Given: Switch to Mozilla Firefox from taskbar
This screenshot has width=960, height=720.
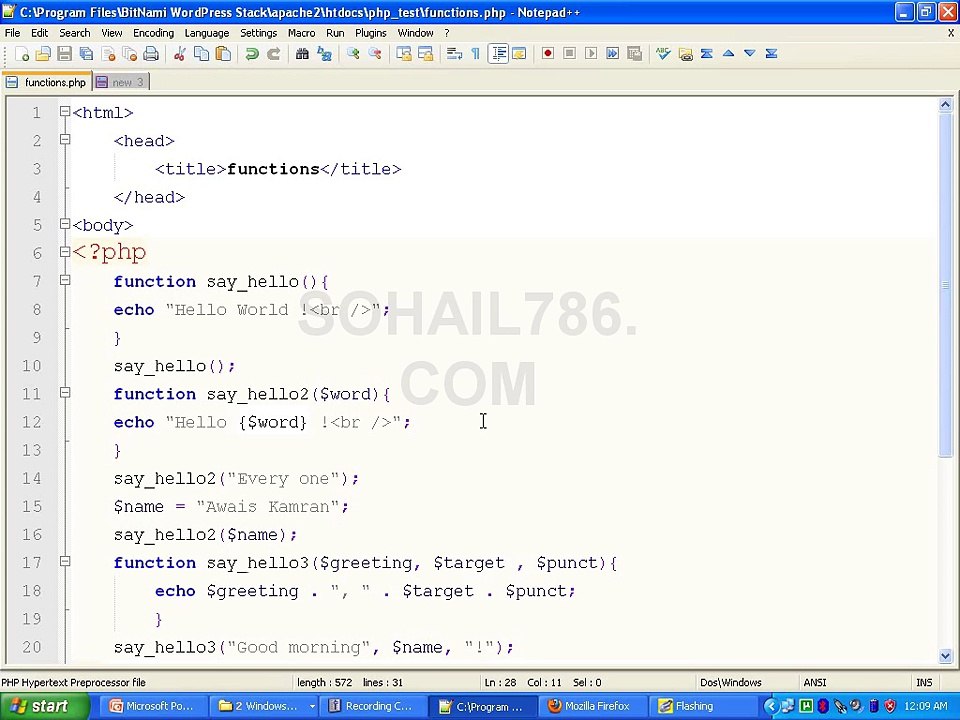Looking at the screenshot, I should click(591, 706).
